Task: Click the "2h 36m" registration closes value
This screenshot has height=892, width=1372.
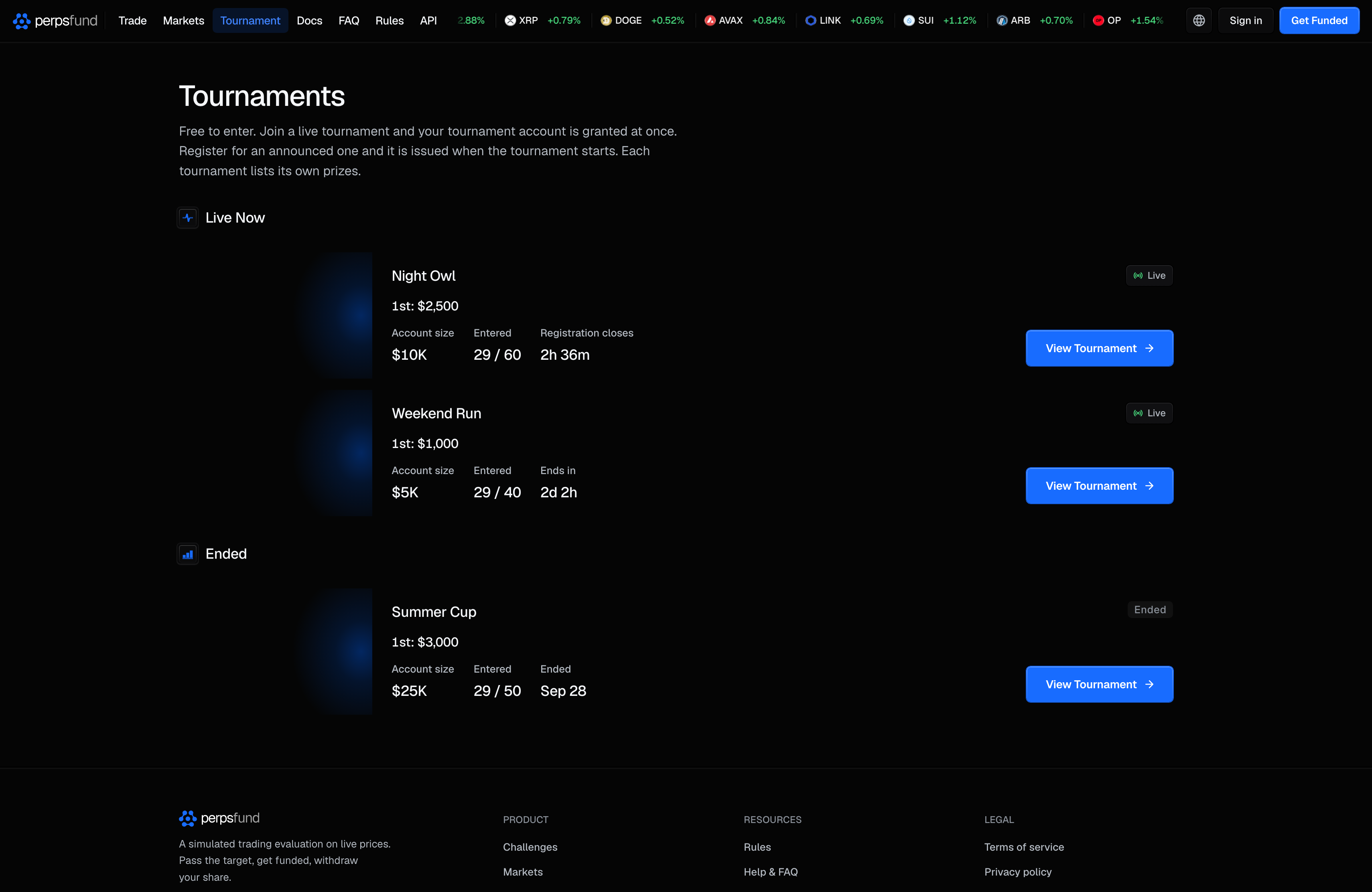Action: tap(565, 355)
